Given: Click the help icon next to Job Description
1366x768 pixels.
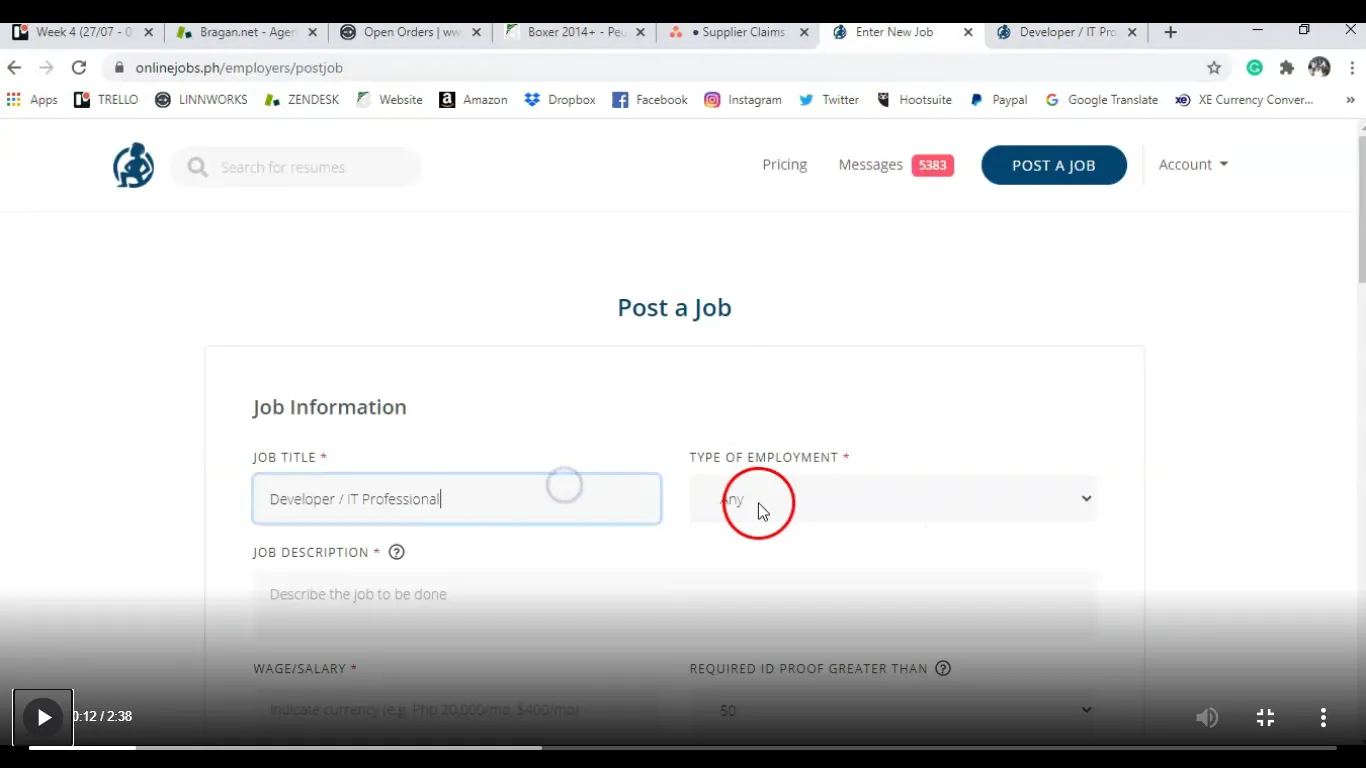Looking at the screenshot, I should coord(396,552).
